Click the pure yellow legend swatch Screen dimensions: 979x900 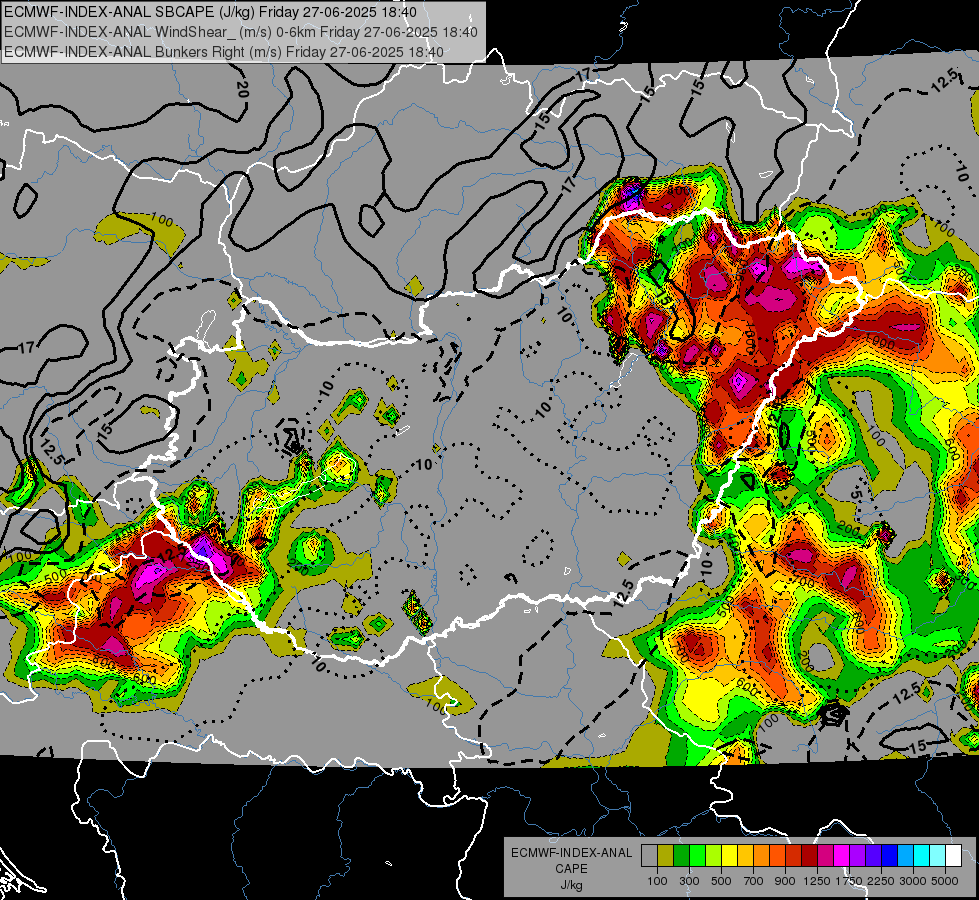pos(729,856)
